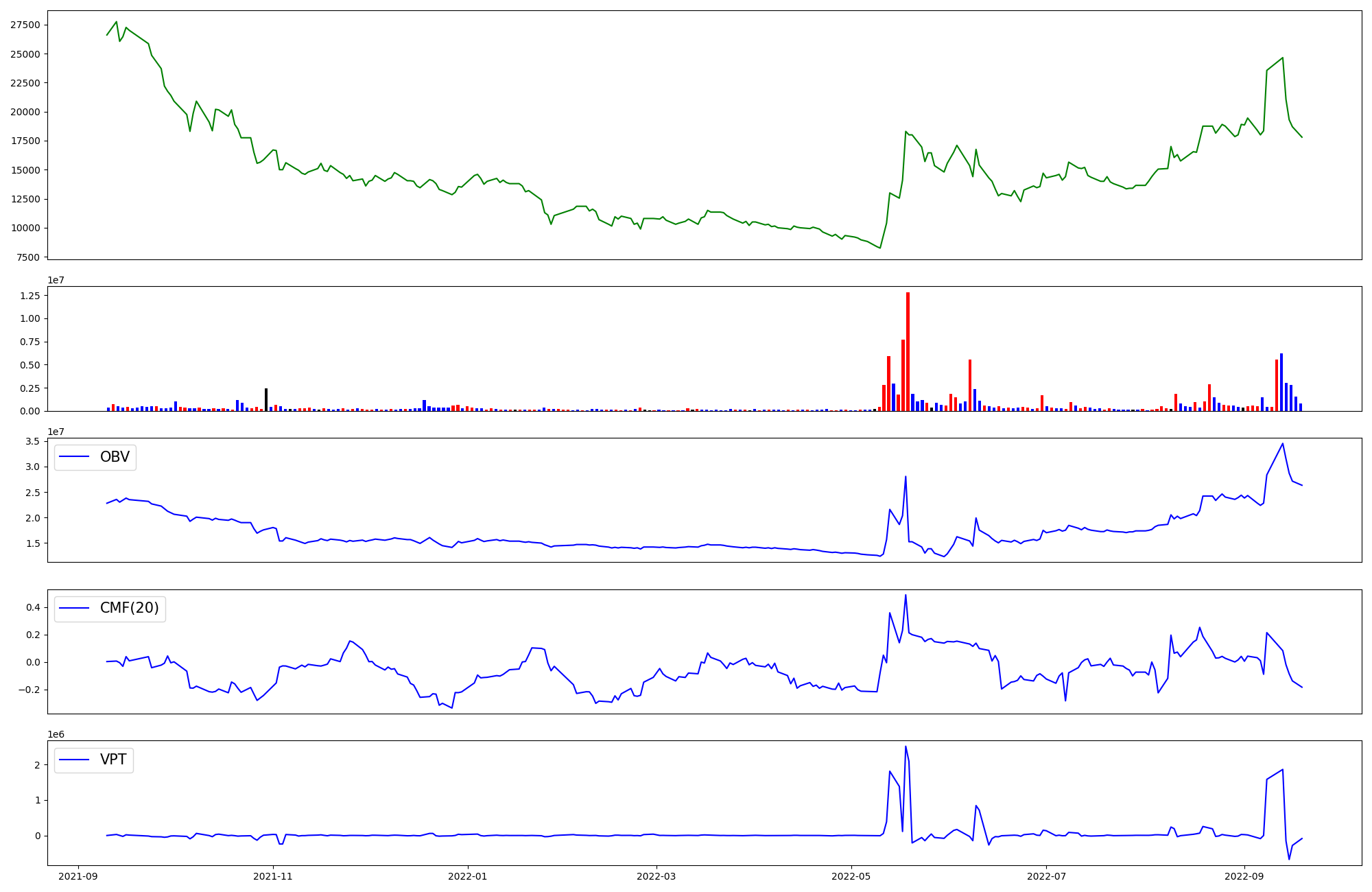
Task: Click the CMF(20) legend label
Action: [x=129, y=608]
